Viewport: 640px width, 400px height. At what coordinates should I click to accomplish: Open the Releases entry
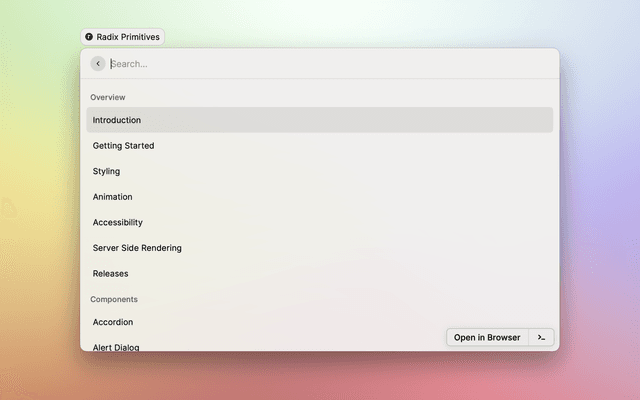[110, 273]
